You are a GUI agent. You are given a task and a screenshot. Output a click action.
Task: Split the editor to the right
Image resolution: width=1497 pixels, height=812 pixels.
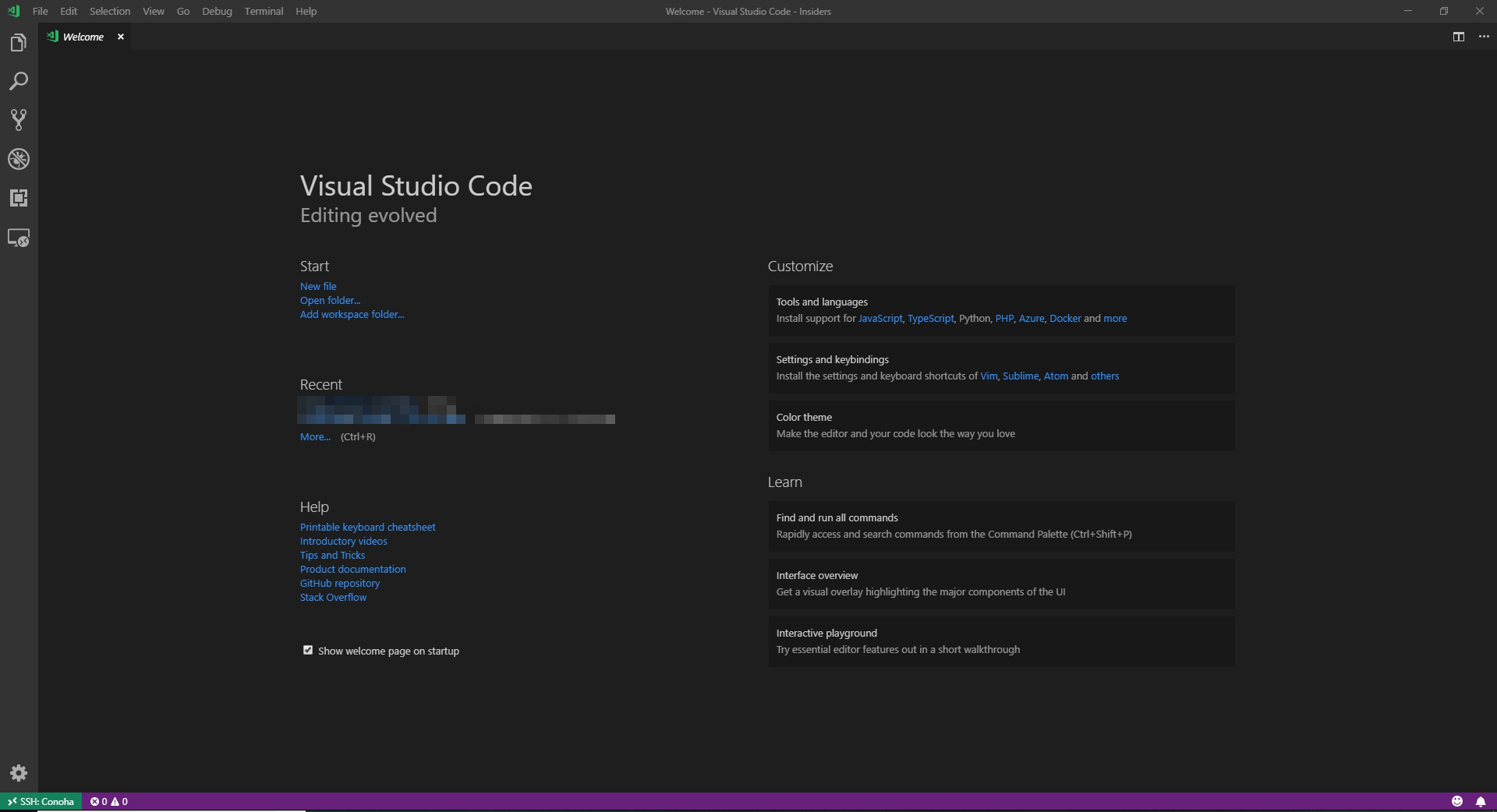(1459, 37)
